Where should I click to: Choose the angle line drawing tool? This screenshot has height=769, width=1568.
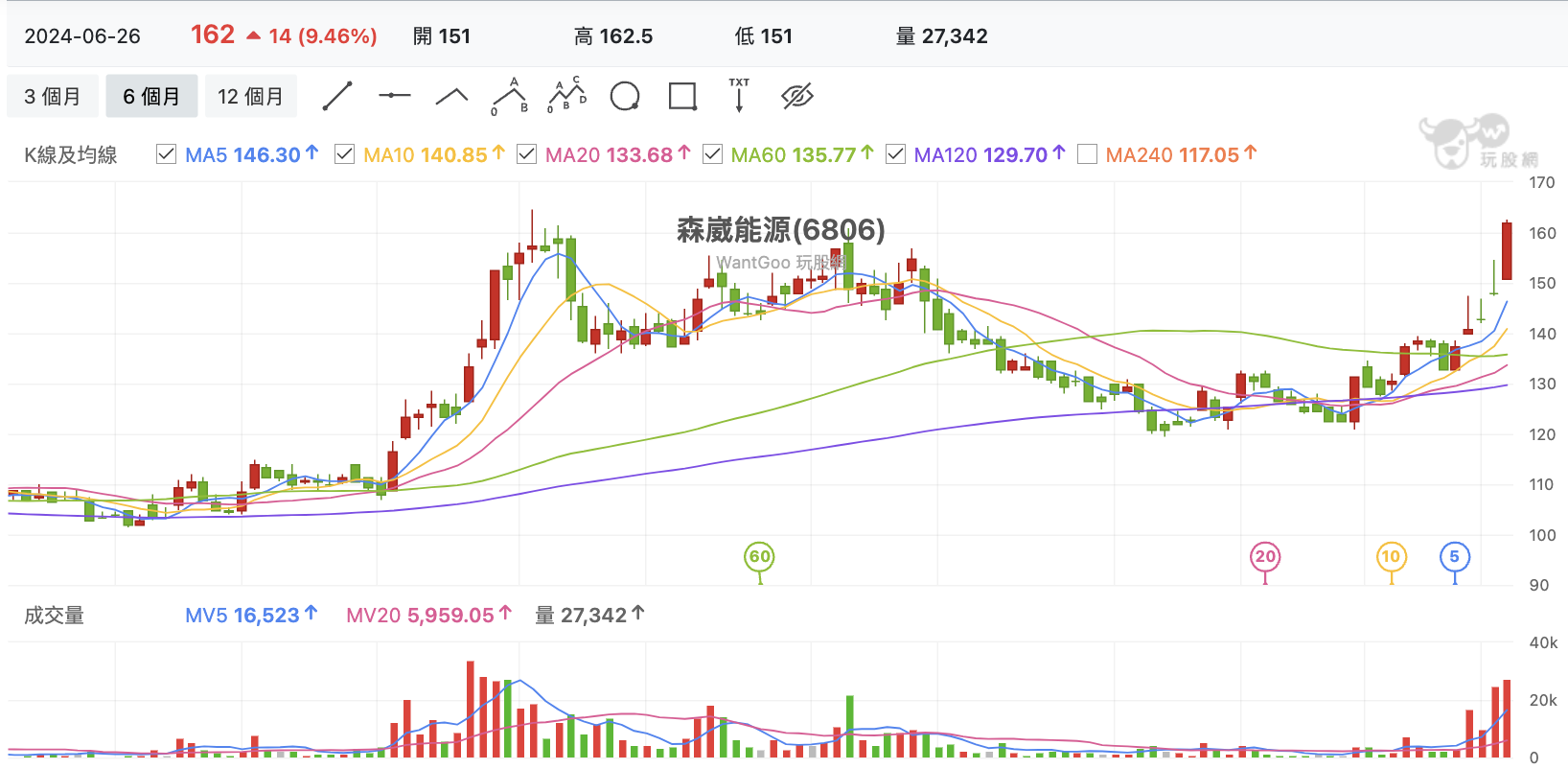click(452, 96)
